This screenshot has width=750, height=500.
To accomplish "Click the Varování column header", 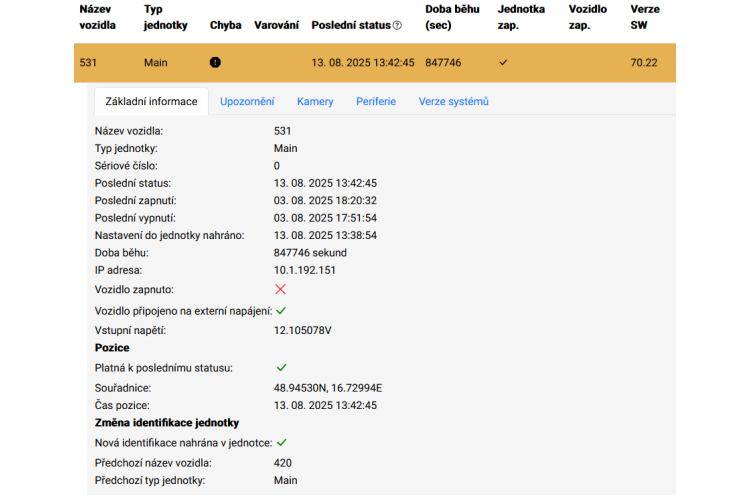I will [276, 25].
